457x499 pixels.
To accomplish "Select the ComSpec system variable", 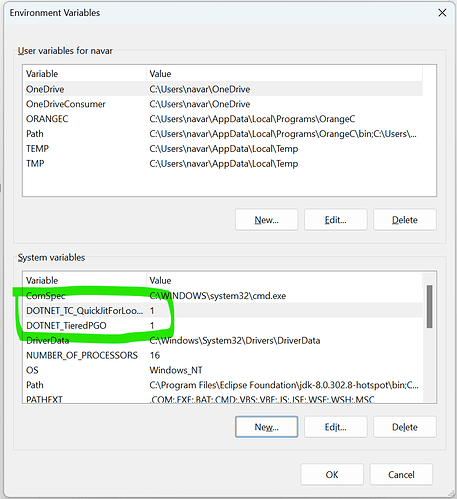I will click(224, 296).
